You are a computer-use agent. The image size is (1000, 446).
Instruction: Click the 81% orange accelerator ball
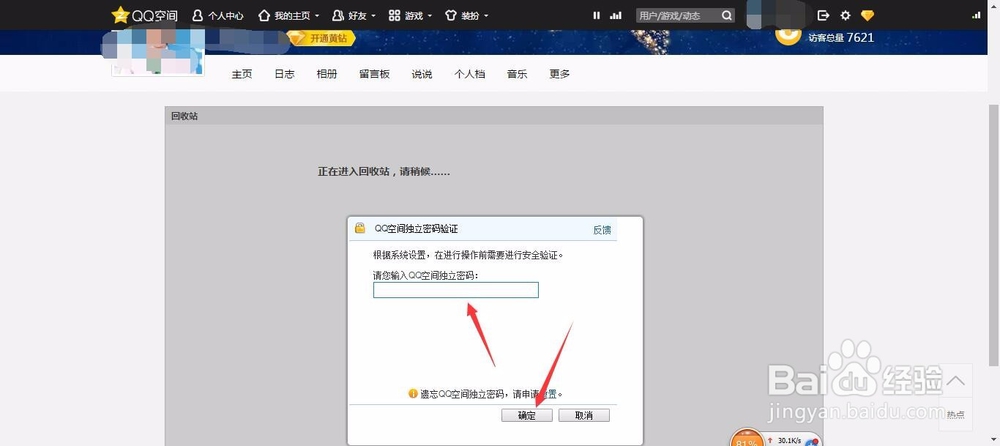[746, 440]
